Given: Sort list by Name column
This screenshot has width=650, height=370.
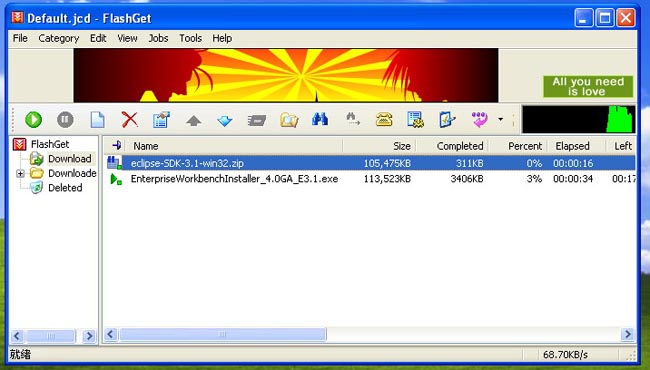Looking at the screenshot, I should [x=234, y=146].
